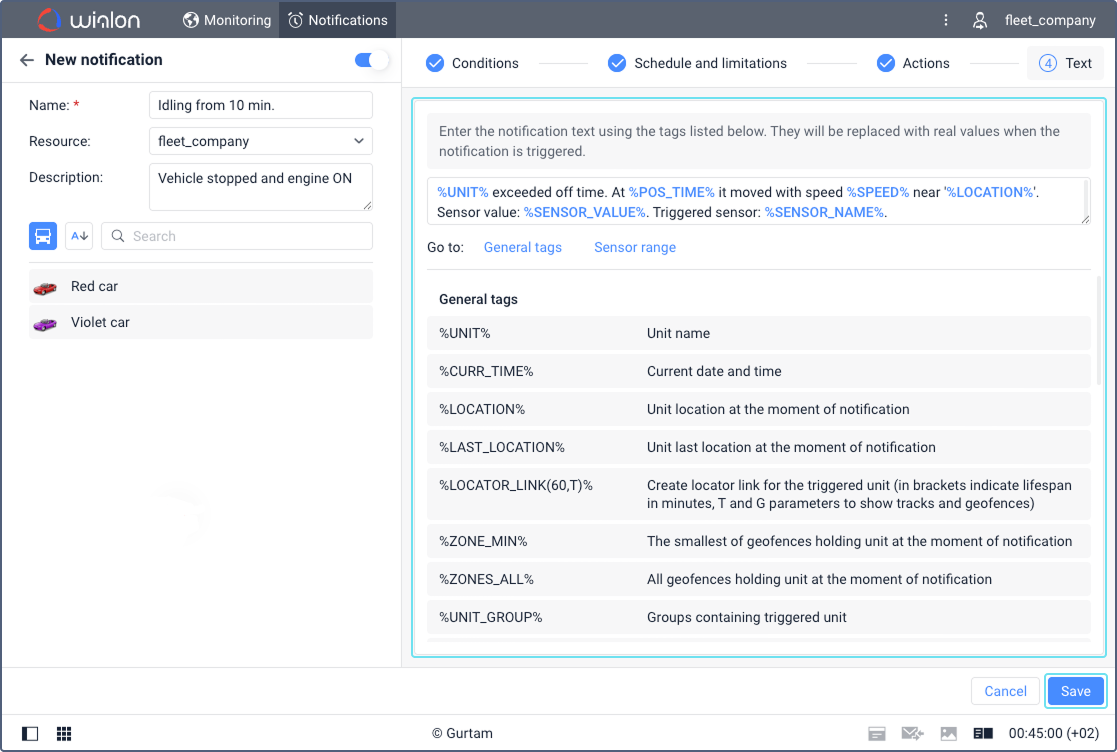Click the apps grid icon in bottom bar
1117x752 pixels.
pyautogui.click(x=64, y=734)
